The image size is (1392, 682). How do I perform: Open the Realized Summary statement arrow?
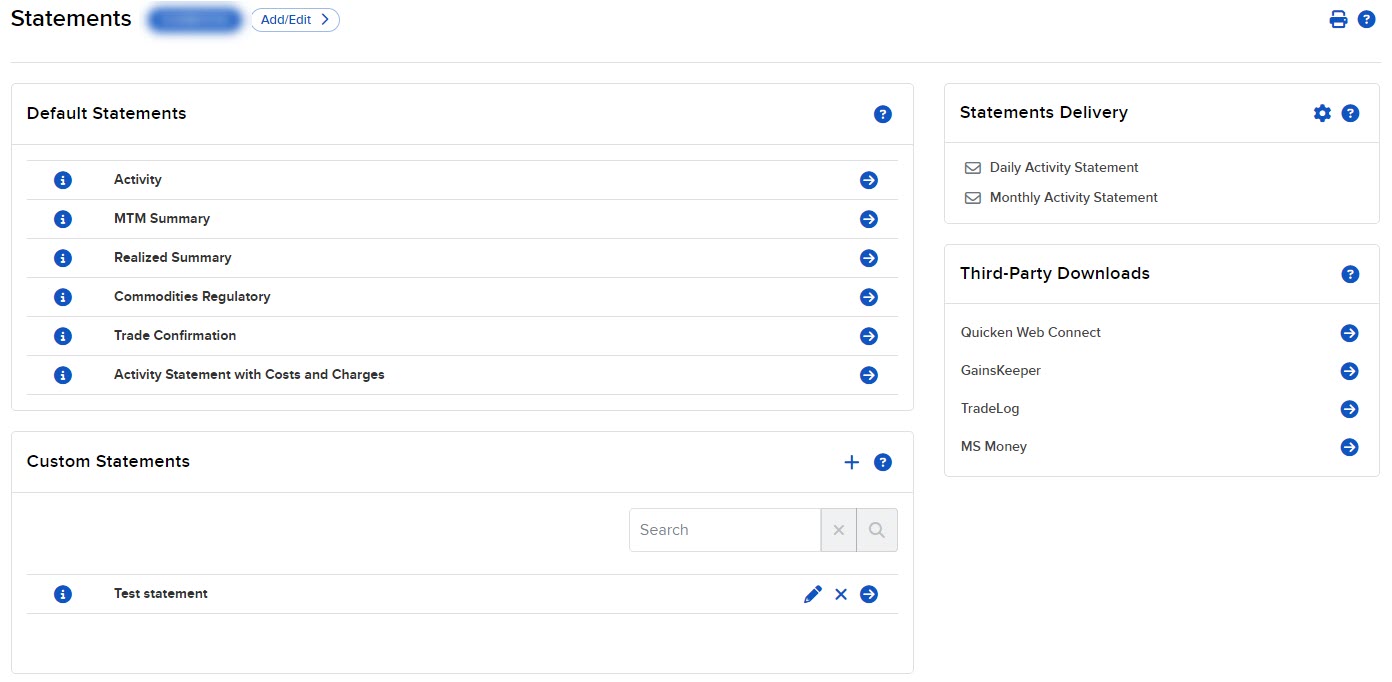click(868, 258)
